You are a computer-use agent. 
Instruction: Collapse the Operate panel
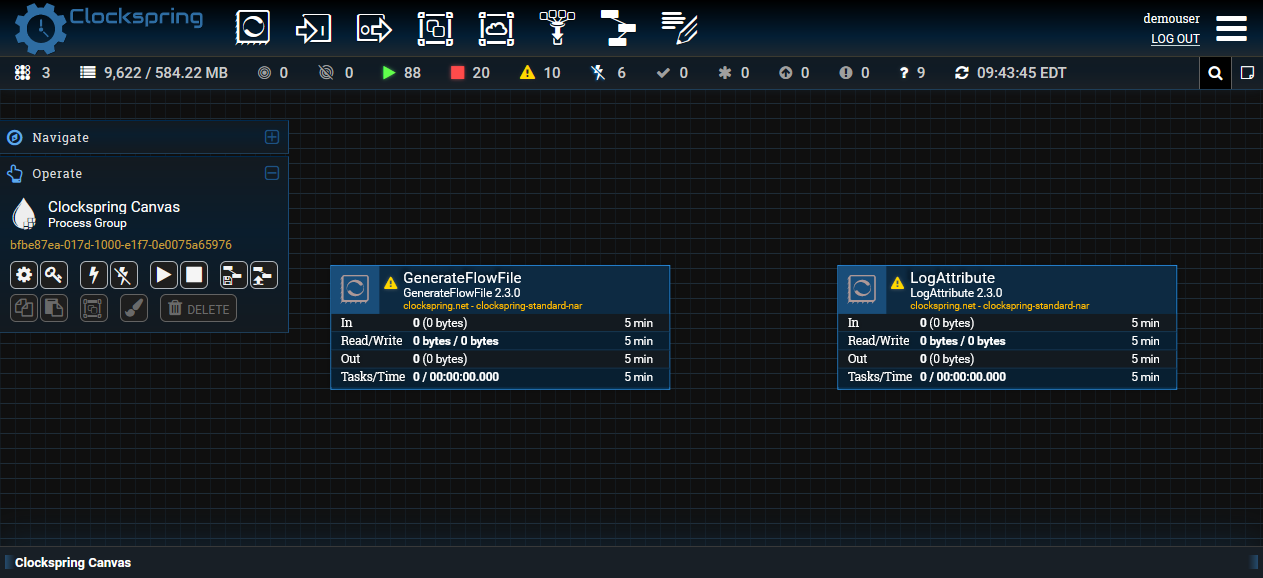(271, 173)
